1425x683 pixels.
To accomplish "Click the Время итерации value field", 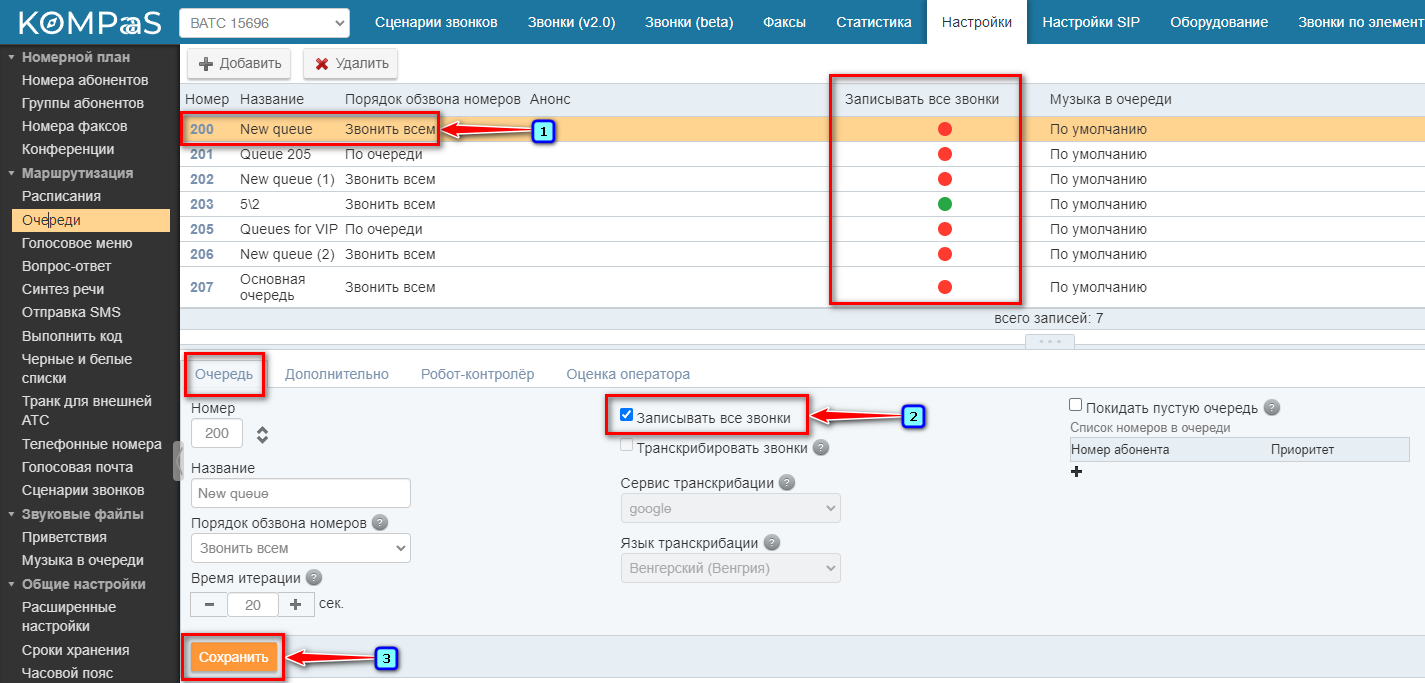I will pos(253,604).
